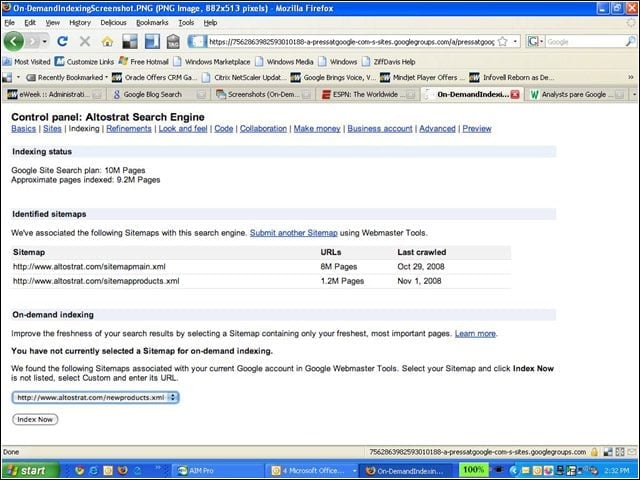
Task: Click the sitemapproducts.xml URL text
Action: (96, 281)
